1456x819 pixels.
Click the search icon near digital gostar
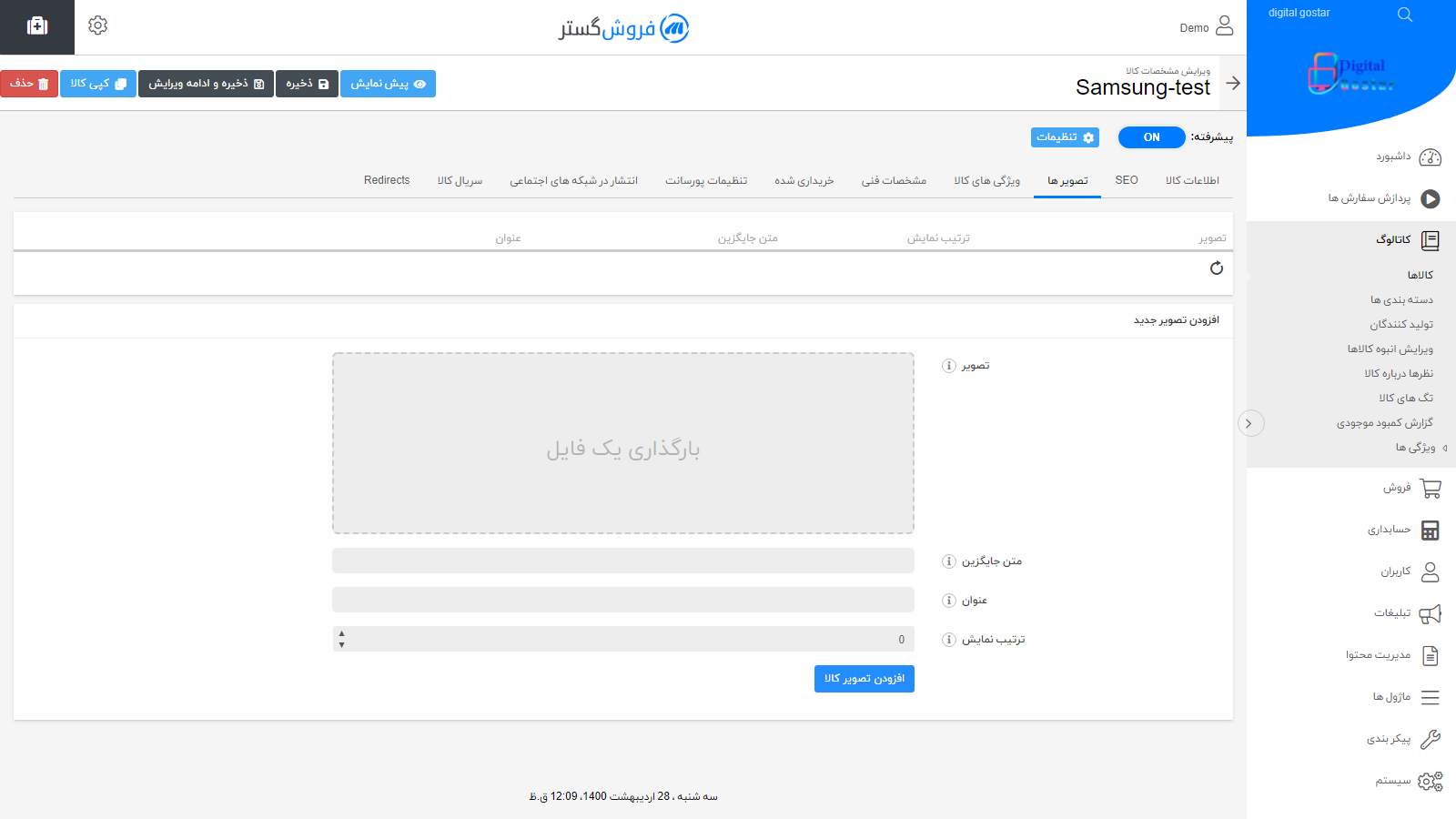pyautogui.click(x=1404, y=14)
